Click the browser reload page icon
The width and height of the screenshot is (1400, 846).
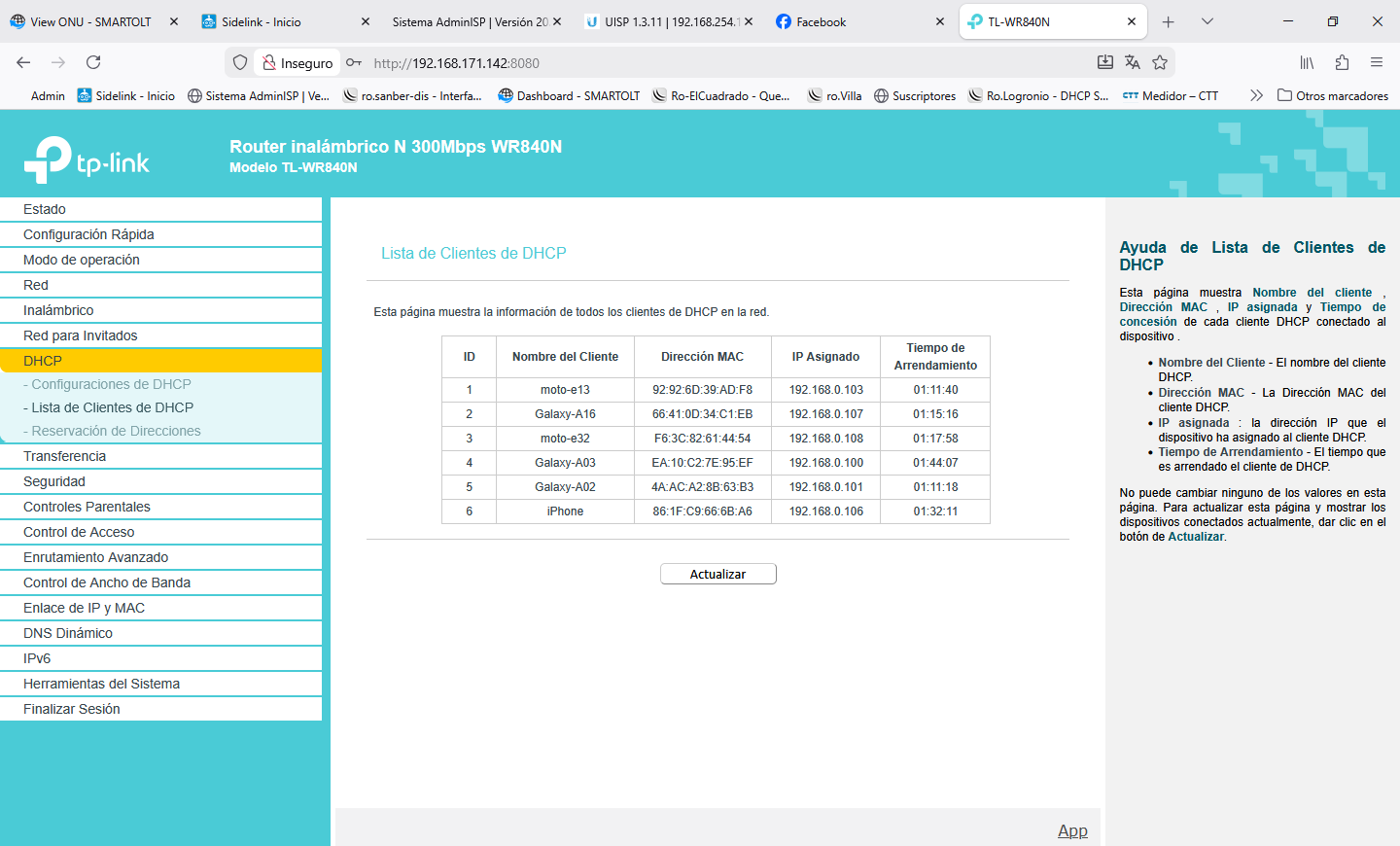pos(93,62)
